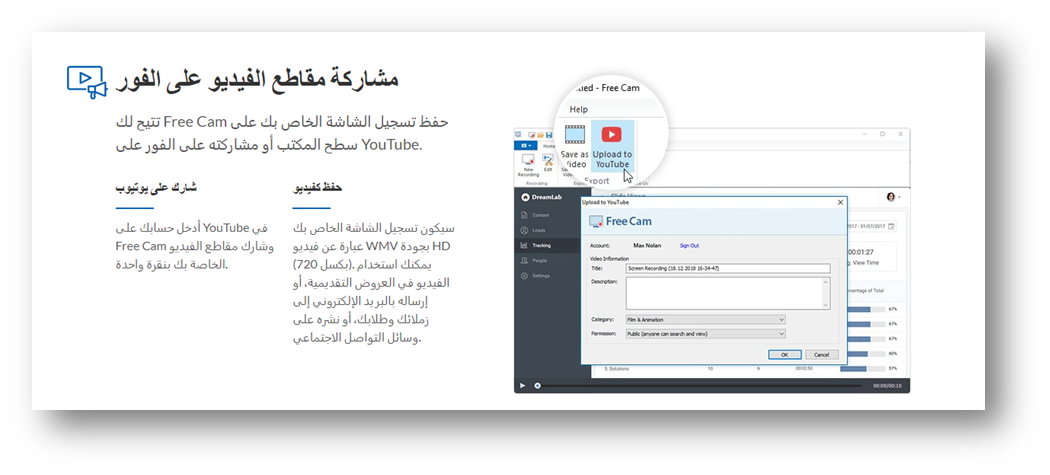Click the video megaphone icon by heading
The width and height of the screenshot is (1050, 475).
[87, 82]
